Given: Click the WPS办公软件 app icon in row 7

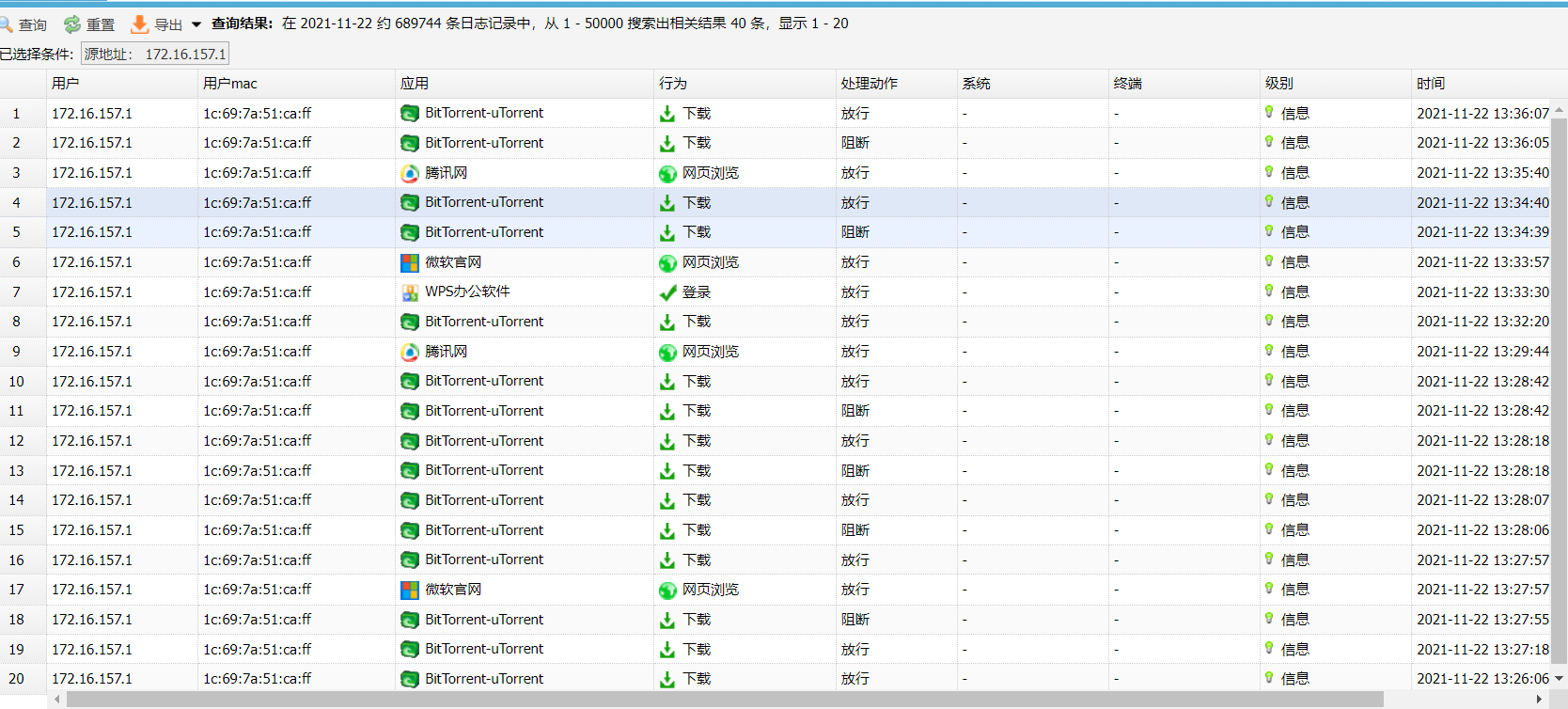Looking at the screenshot, I should (410, 292).
